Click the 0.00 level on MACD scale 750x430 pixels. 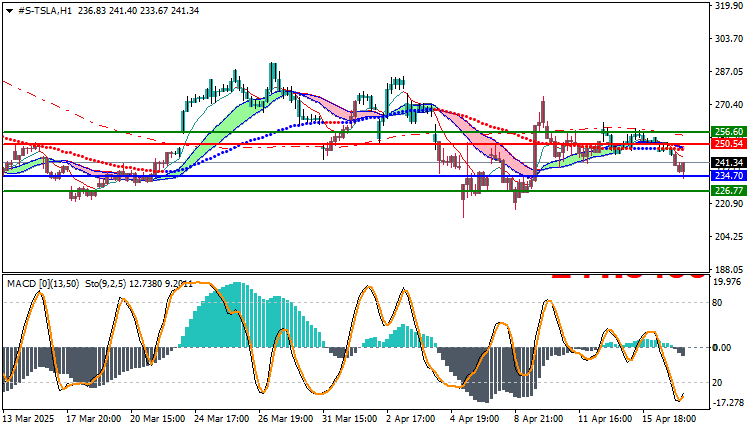tap(722, 348)
